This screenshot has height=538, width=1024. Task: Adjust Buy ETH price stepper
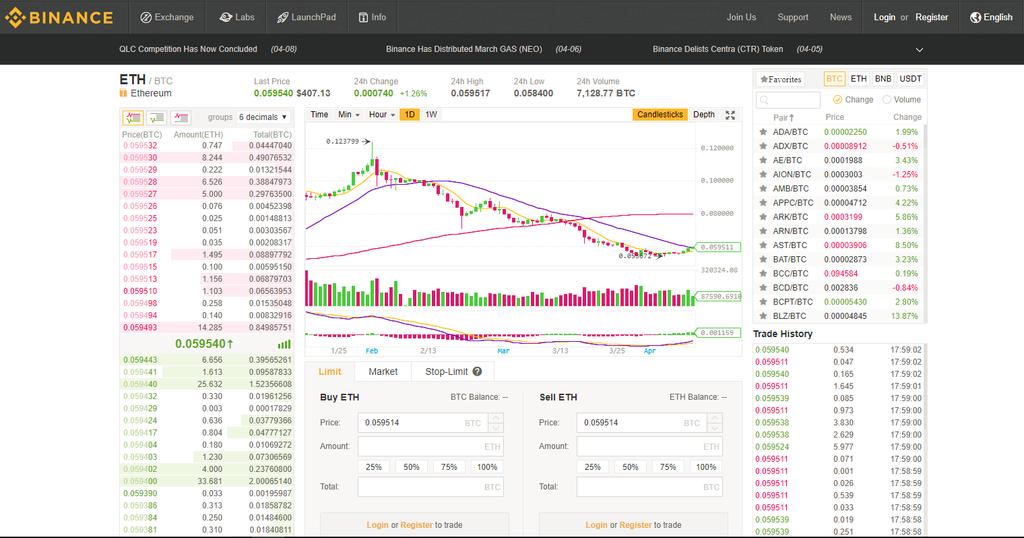496,422
